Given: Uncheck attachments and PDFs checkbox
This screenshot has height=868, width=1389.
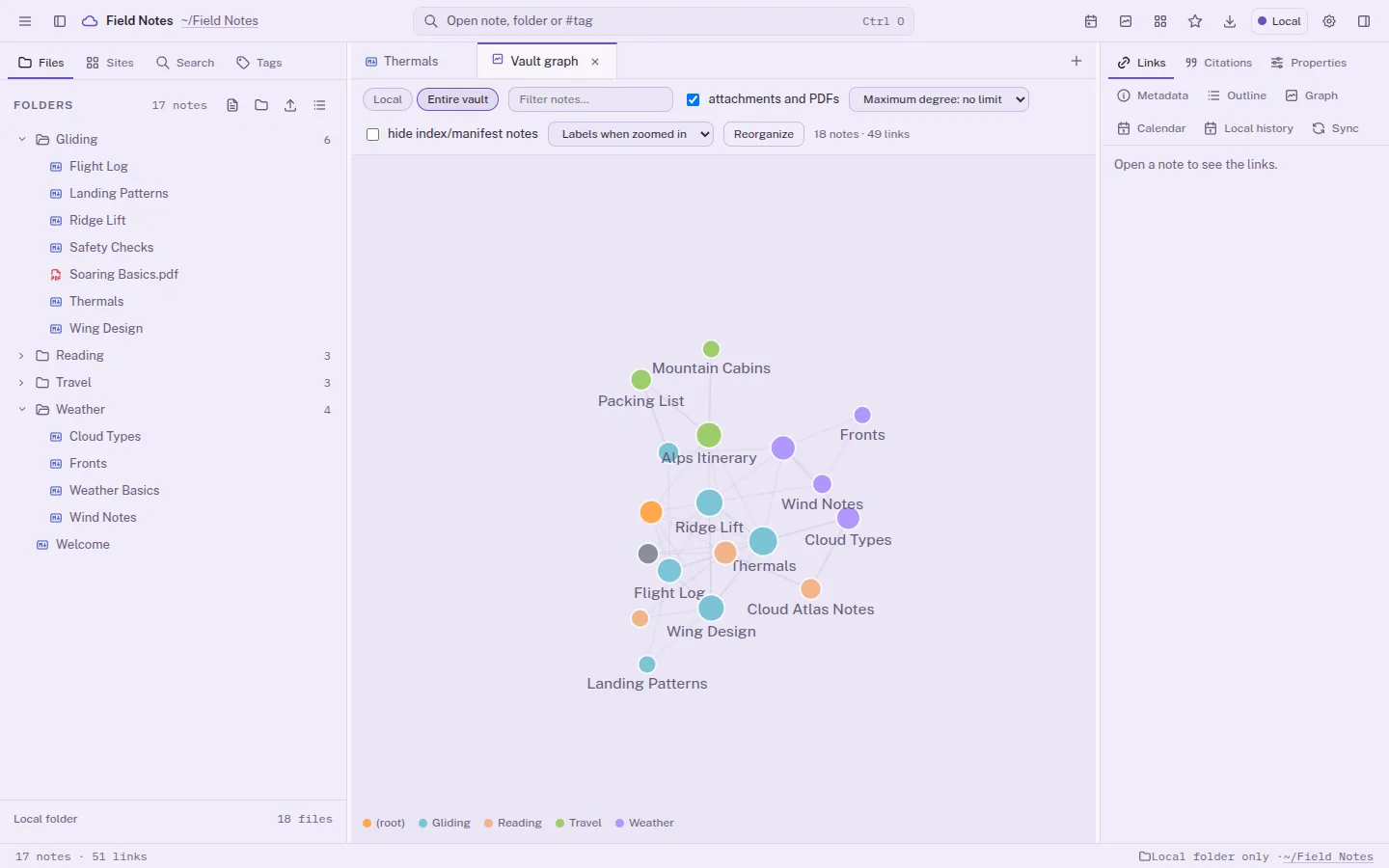Looking at the screenshot, I should (x=693, y=99).
